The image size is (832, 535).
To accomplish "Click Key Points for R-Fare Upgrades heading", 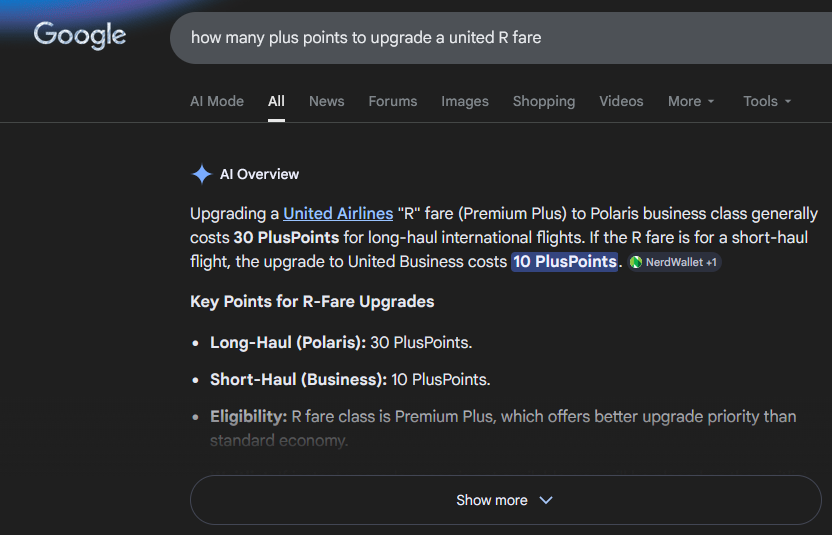I will 312,301.
